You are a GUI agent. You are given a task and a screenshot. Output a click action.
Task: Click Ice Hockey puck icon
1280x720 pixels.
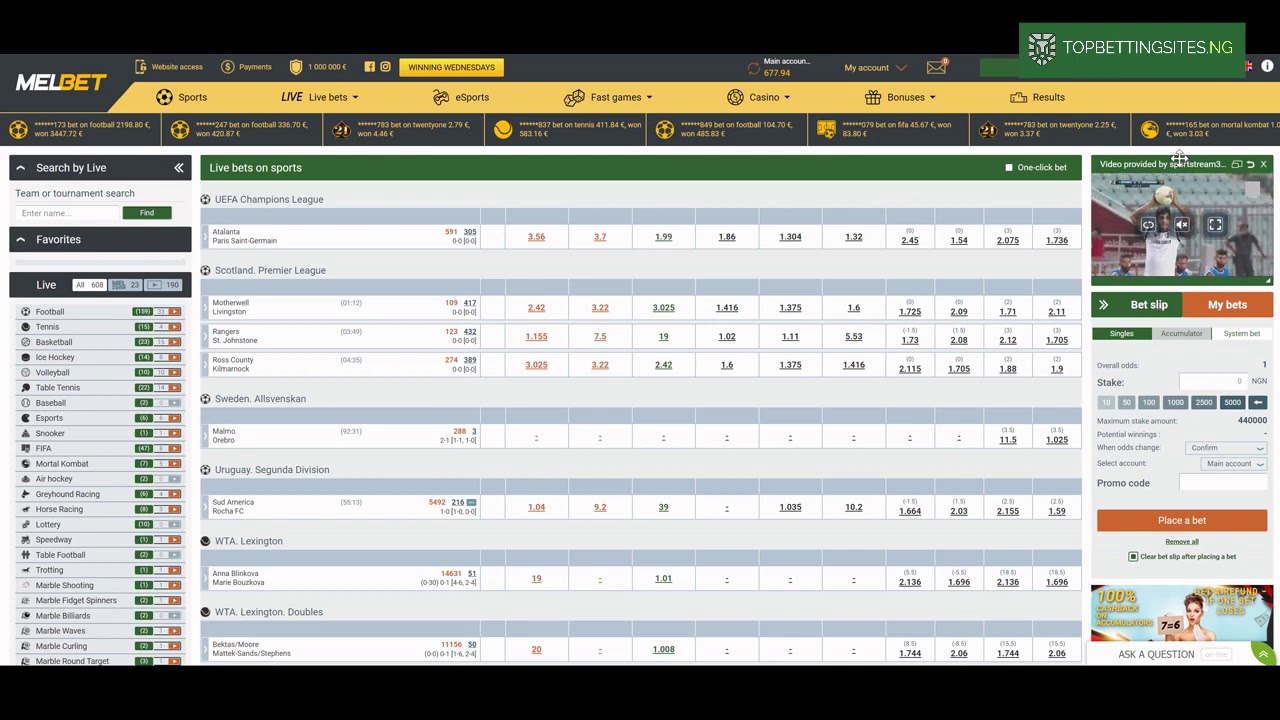[26, 357]
